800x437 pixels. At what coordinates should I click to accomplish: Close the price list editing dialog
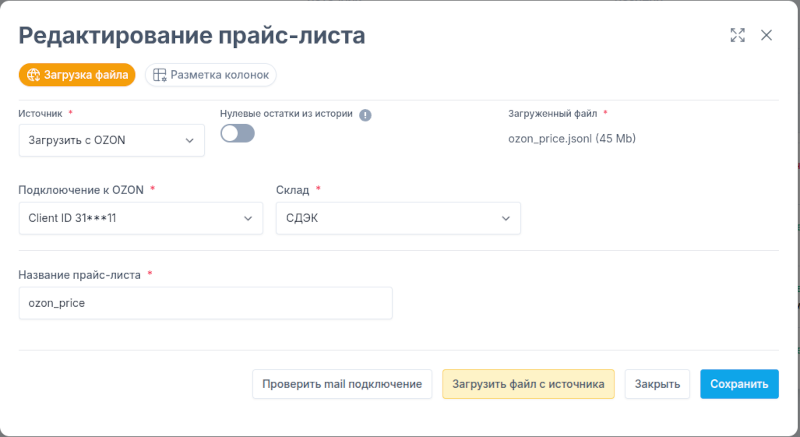pos(766,35)
